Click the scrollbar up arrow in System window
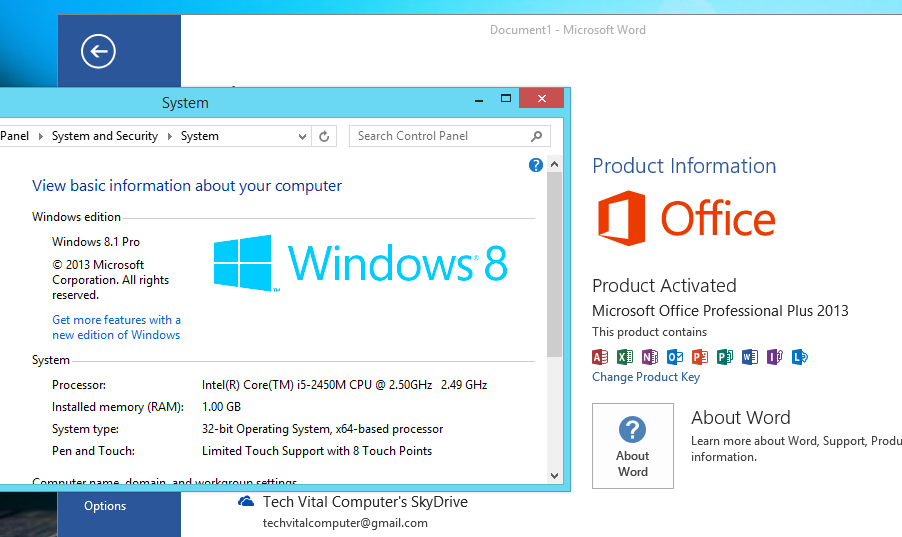 (x=555, y=164)
